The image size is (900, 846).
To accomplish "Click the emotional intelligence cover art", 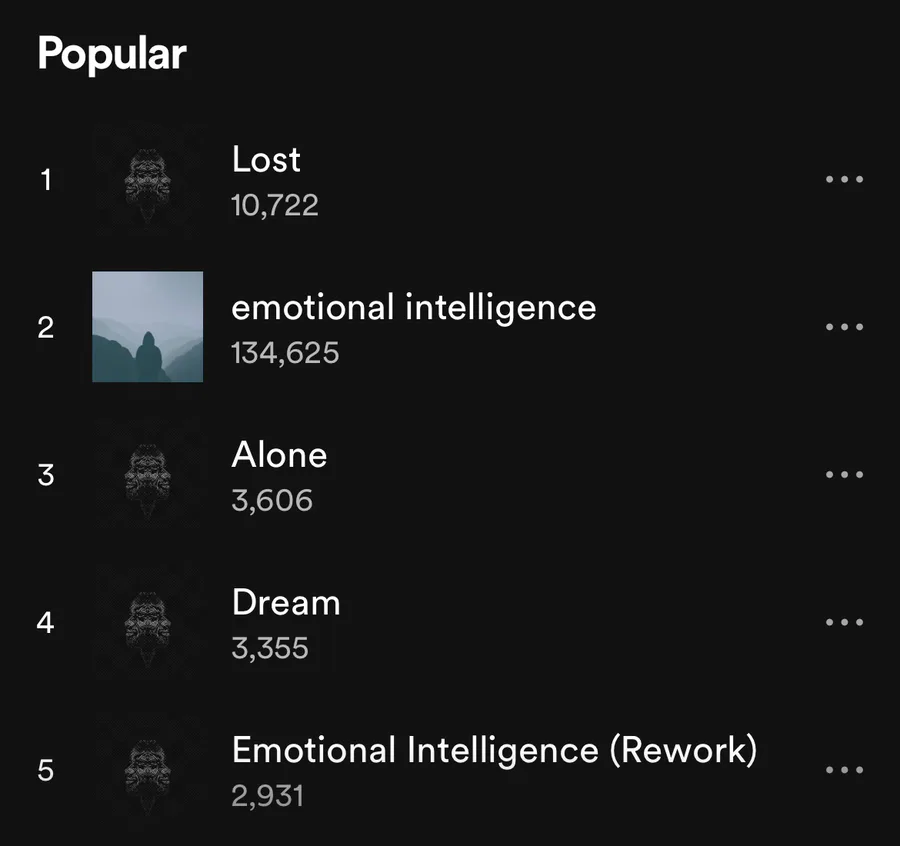I will pos(147,327).
